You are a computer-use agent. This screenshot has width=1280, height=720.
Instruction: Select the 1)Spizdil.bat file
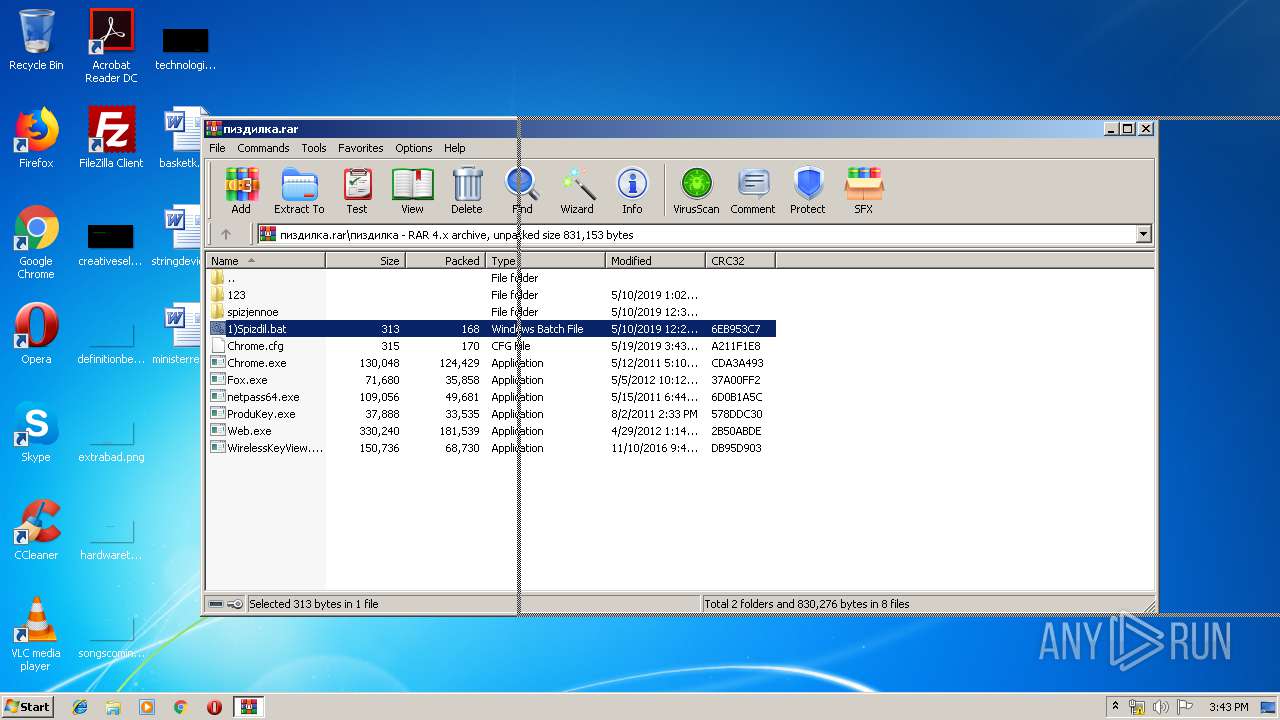(x=491, y=329)
